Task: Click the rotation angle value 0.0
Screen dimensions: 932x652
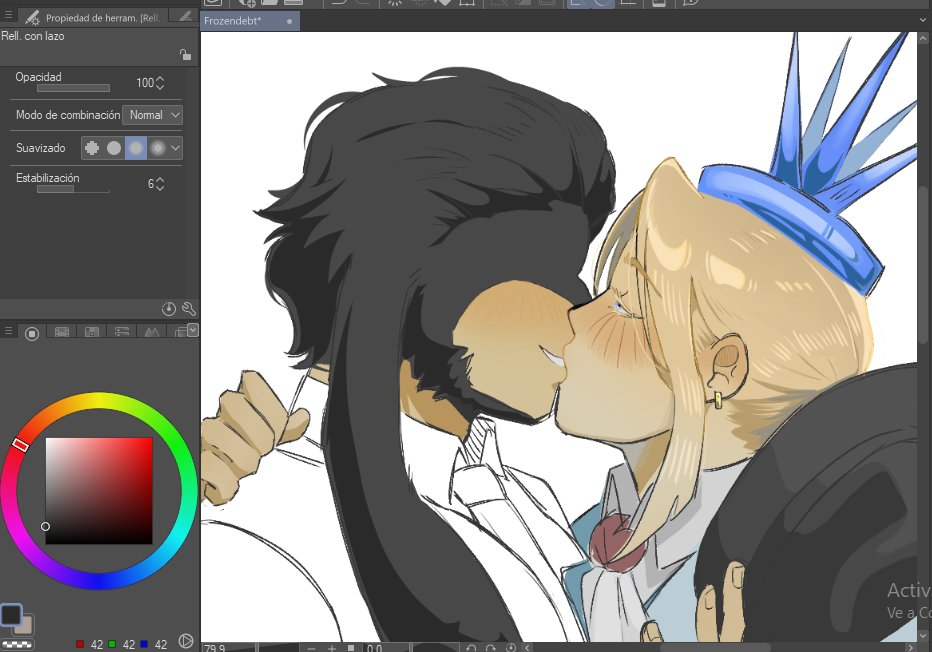Action: [374, 648]
